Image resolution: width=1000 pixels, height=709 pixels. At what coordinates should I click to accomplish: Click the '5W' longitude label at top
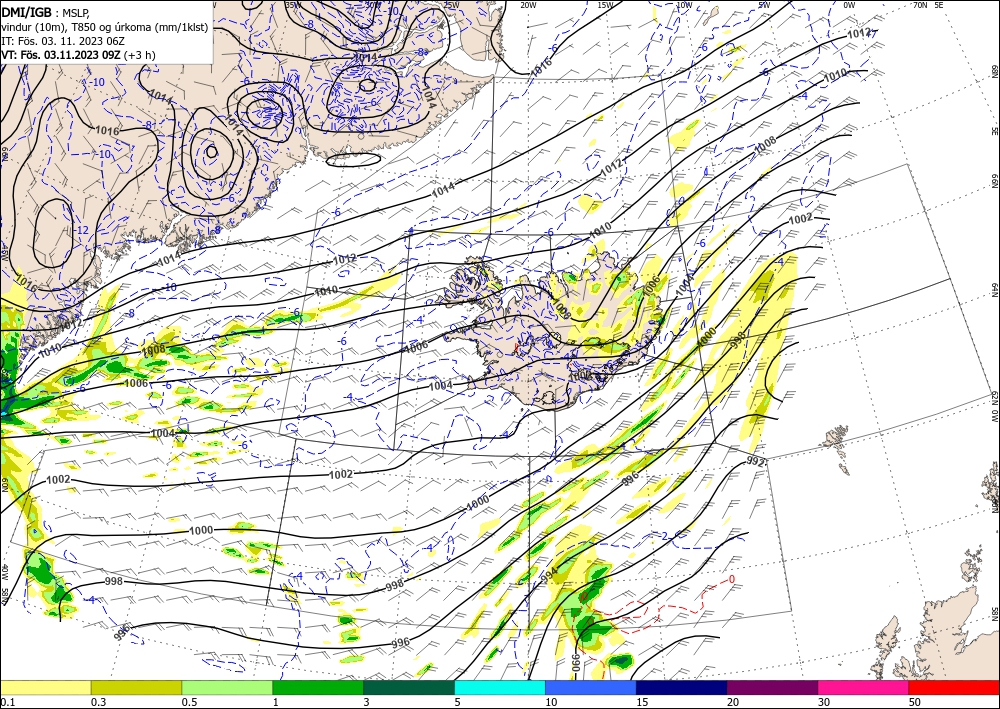(765, 5)
